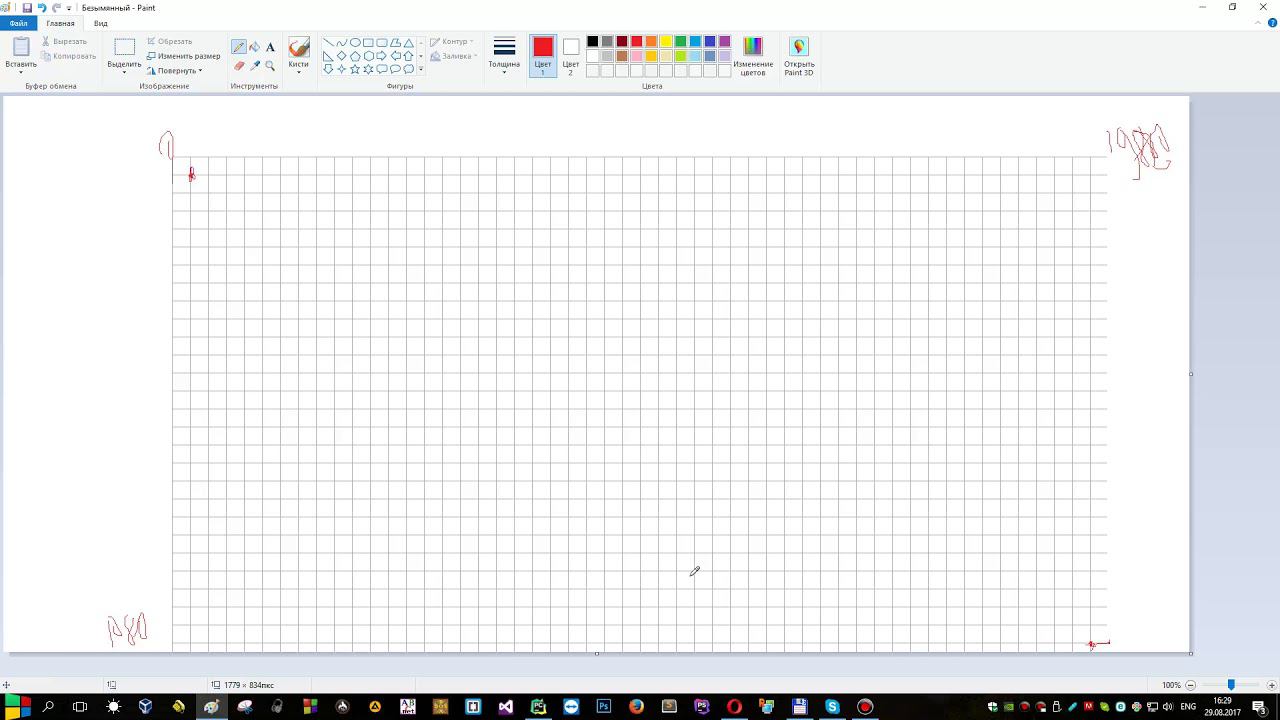Open Skype from the taskbar

pos(832,707)
